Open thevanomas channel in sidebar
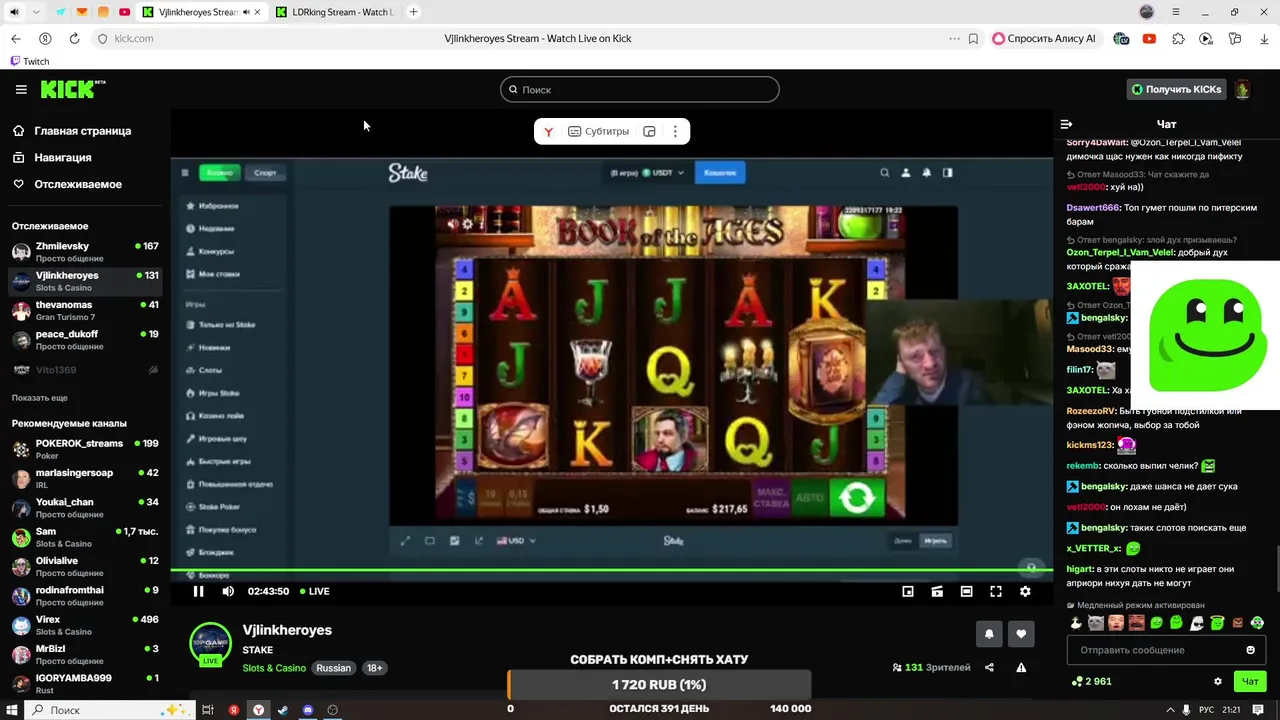 tap(85, 311)
